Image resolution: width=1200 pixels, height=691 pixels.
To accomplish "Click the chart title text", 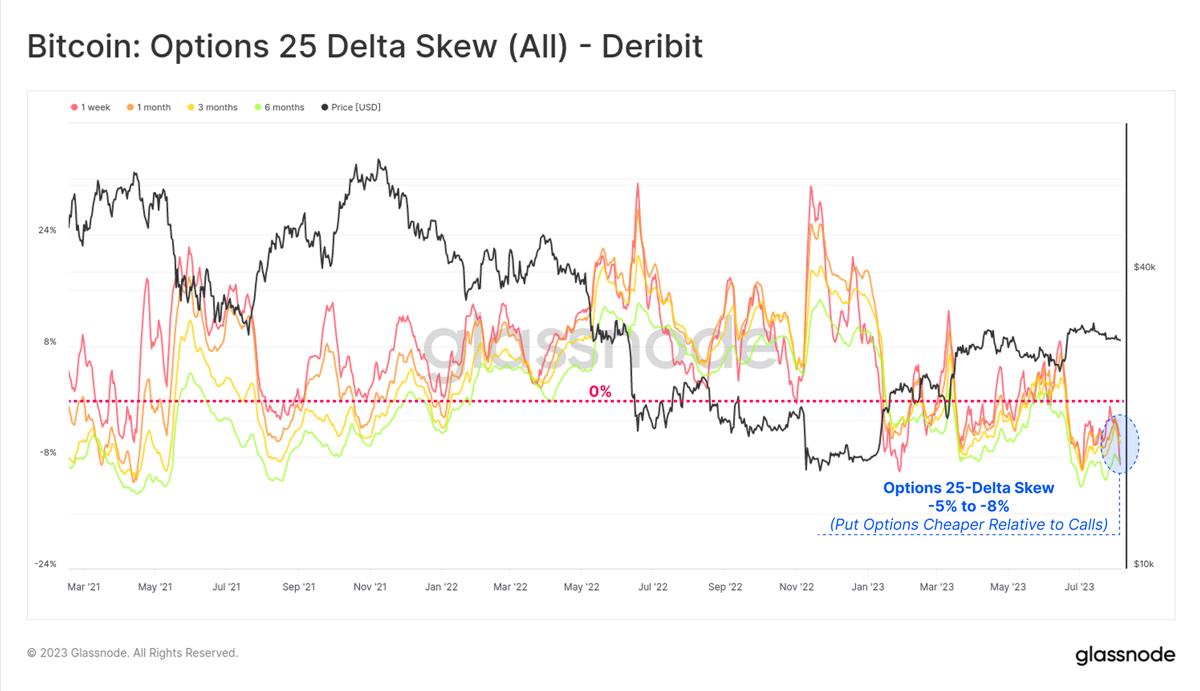I will coord(365,47).
